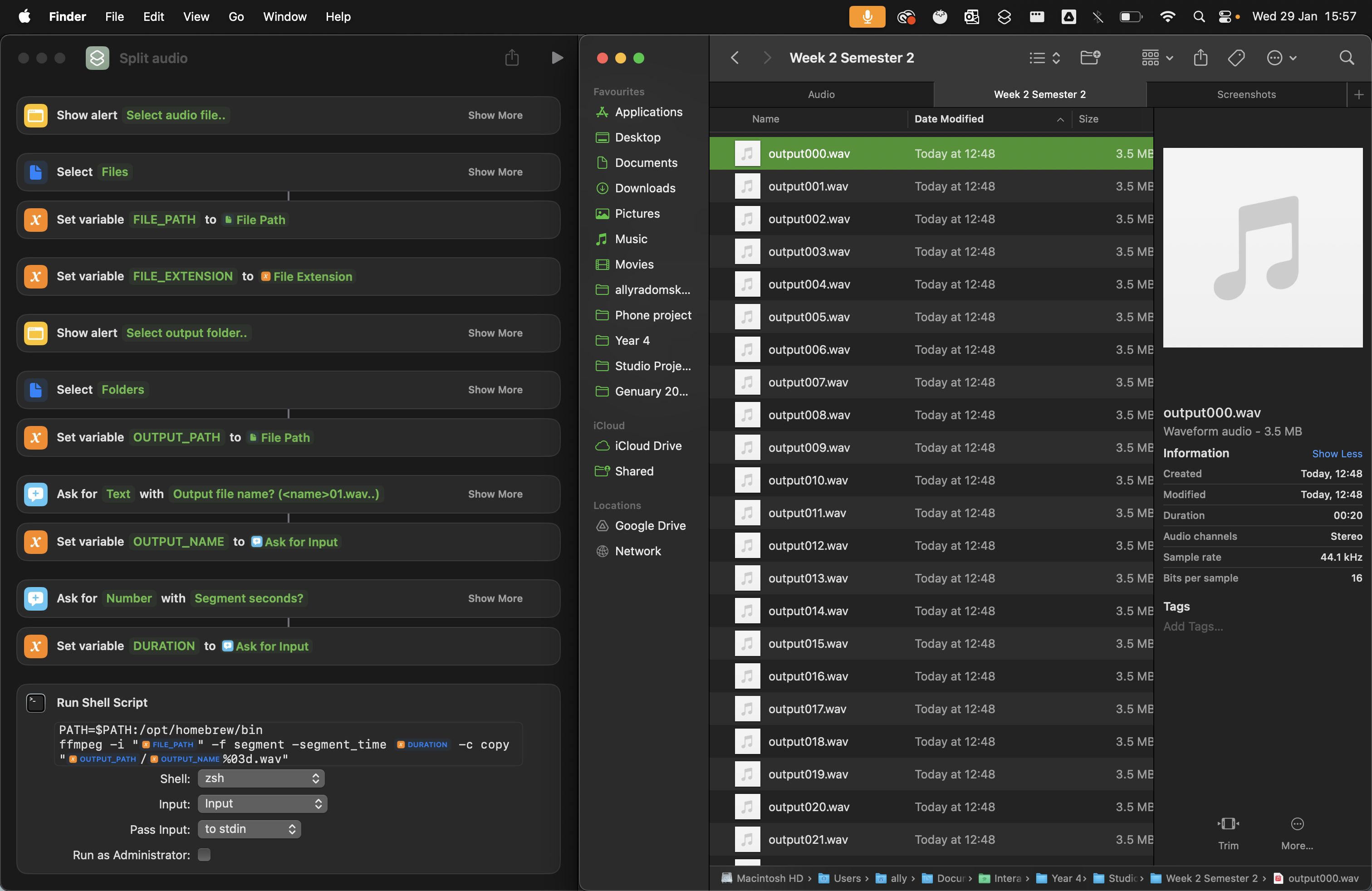
Task: Toggle Run as Administrator checkbox
Action: 204,855
